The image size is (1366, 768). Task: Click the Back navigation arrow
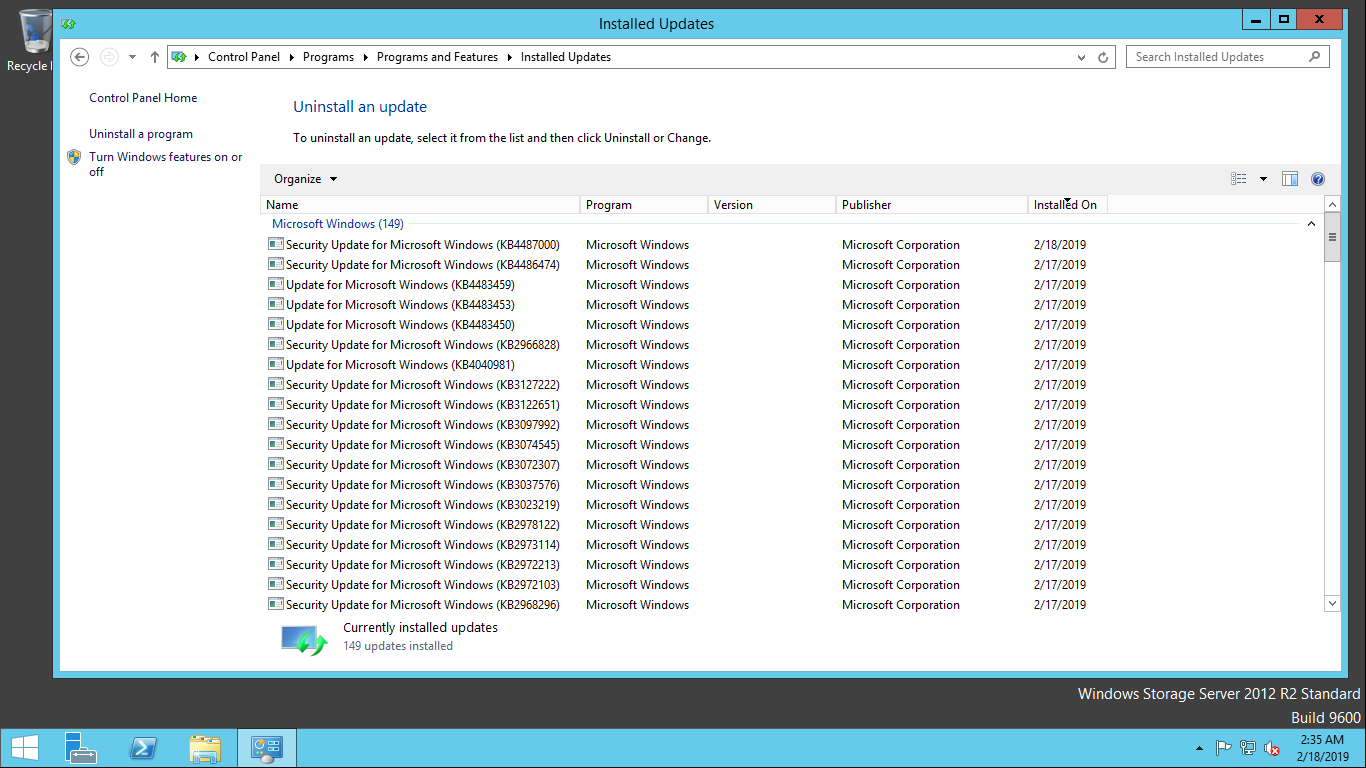point(80,57)
